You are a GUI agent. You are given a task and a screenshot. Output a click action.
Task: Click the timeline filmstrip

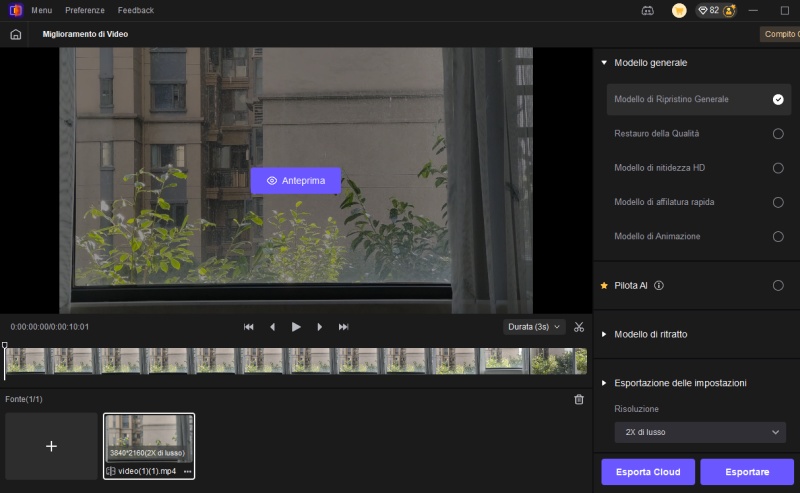click(296, 361)
